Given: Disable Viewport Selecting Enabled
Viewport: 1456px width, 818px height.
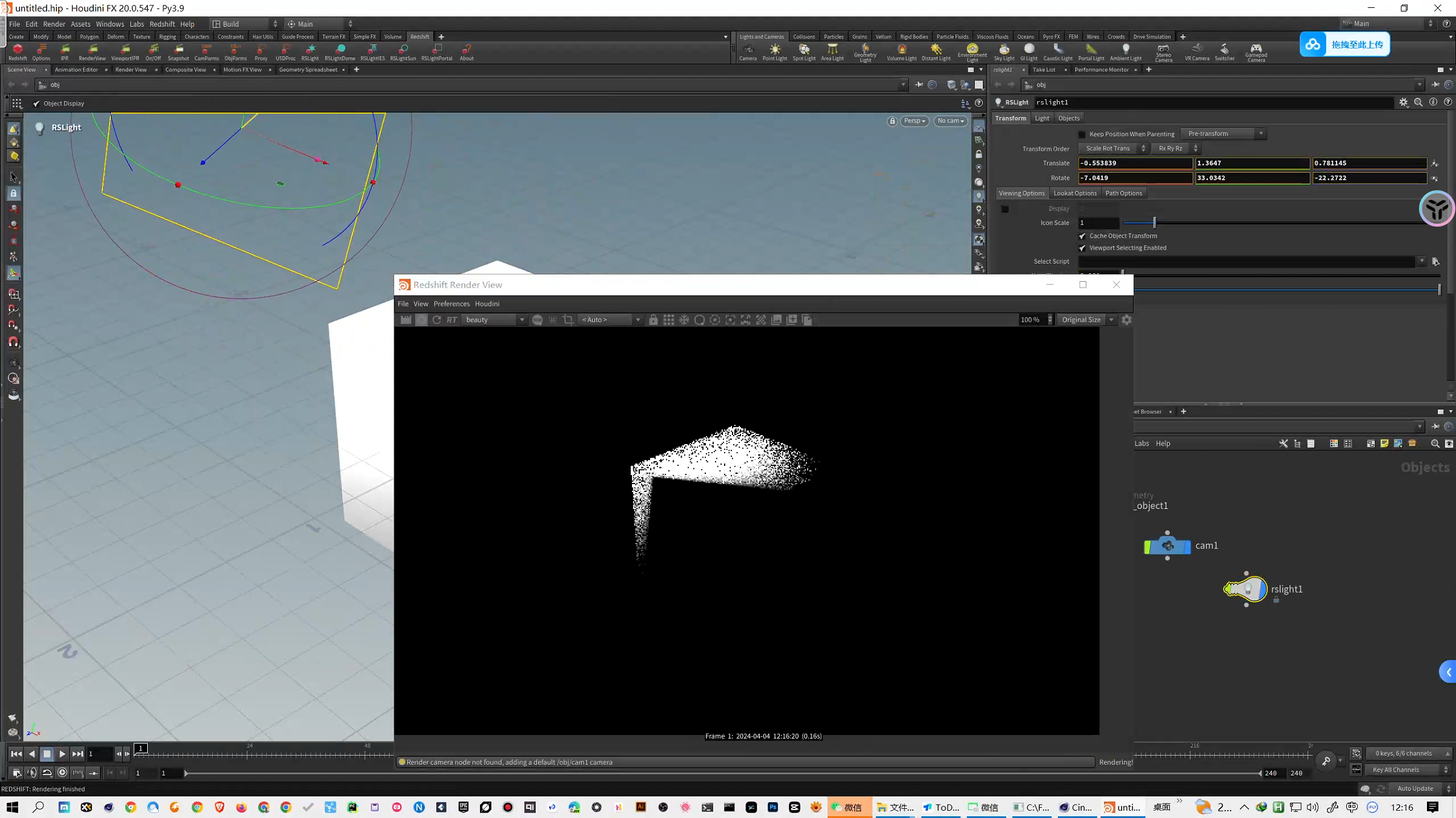Looking at the screenshot, I should tap(1082, 248).
